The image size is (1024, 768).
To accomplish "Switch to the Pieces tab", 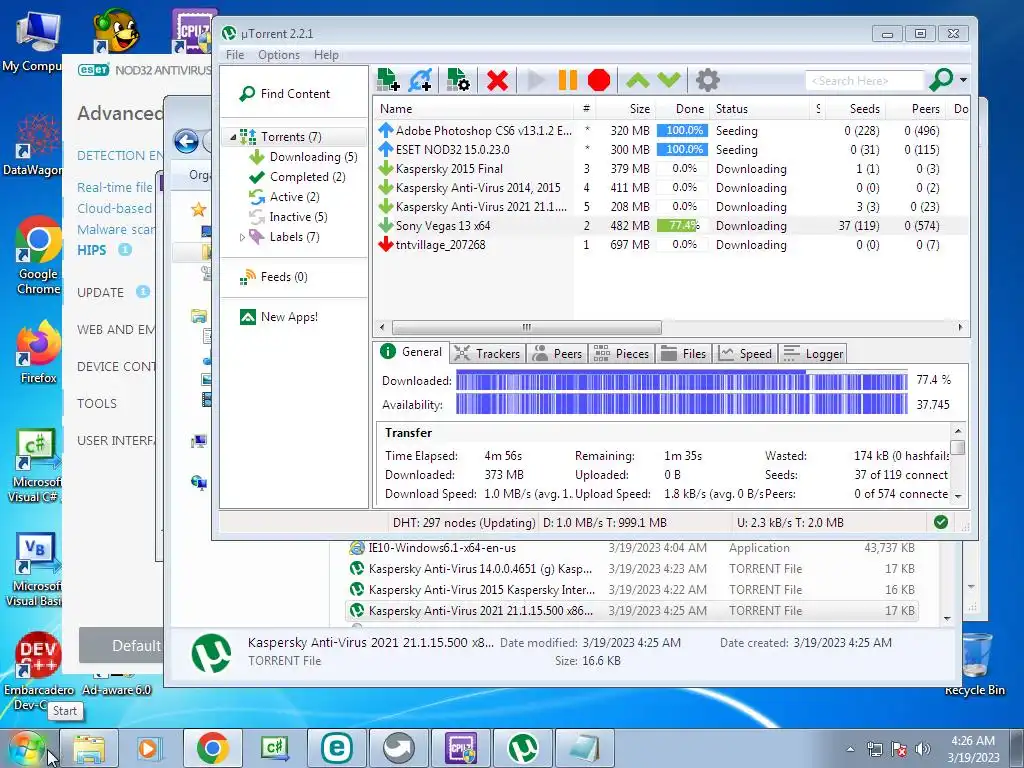I will click(622, 353).
